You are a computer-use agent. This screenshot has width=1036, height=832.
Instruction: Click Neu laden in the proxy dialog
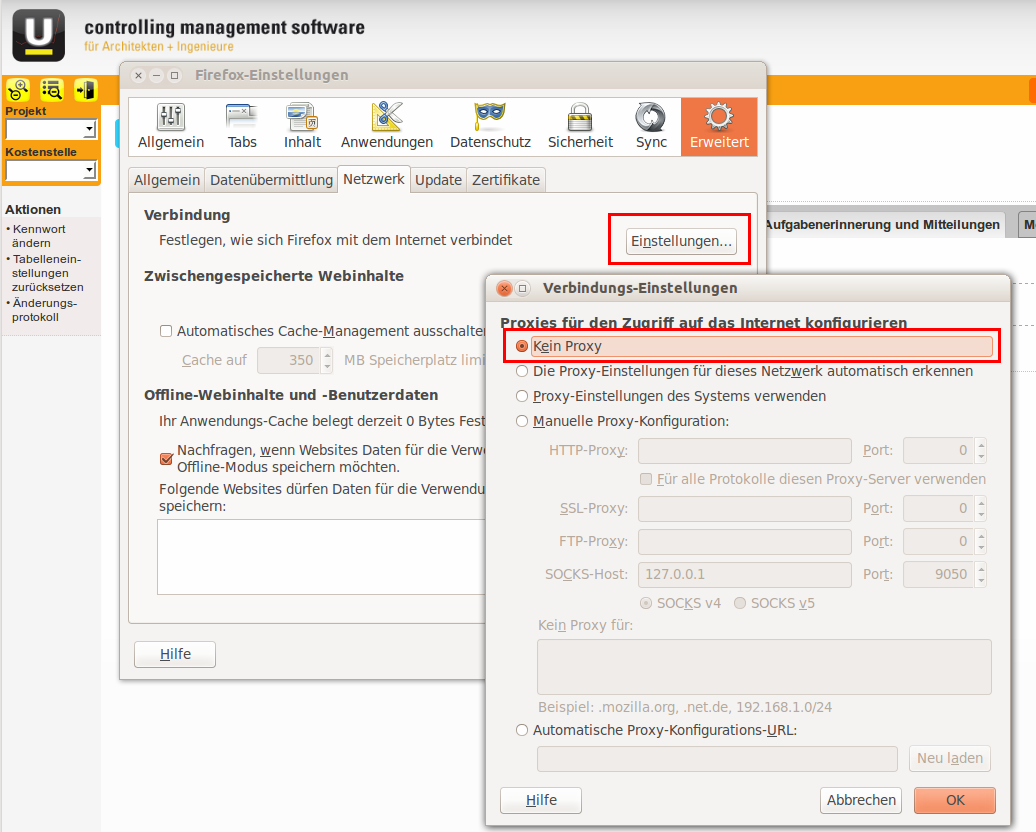click(x=949, y=758)
